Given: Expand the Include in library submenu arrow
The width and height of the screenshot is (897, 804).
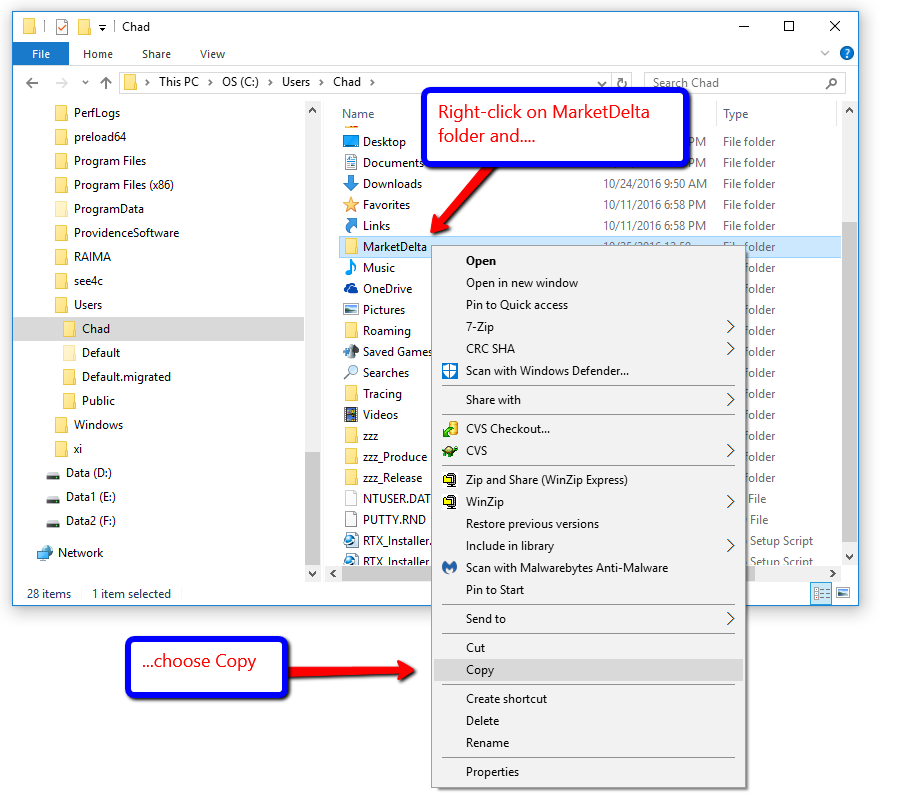Looking at the screenshot, I should pos(730,546).
